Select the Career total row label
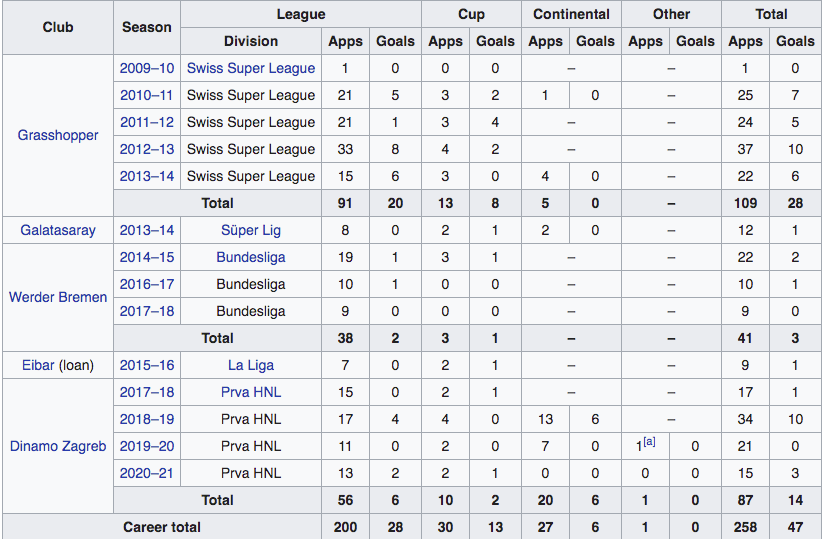Screen dimensions: 822x539 coord(161,527)
